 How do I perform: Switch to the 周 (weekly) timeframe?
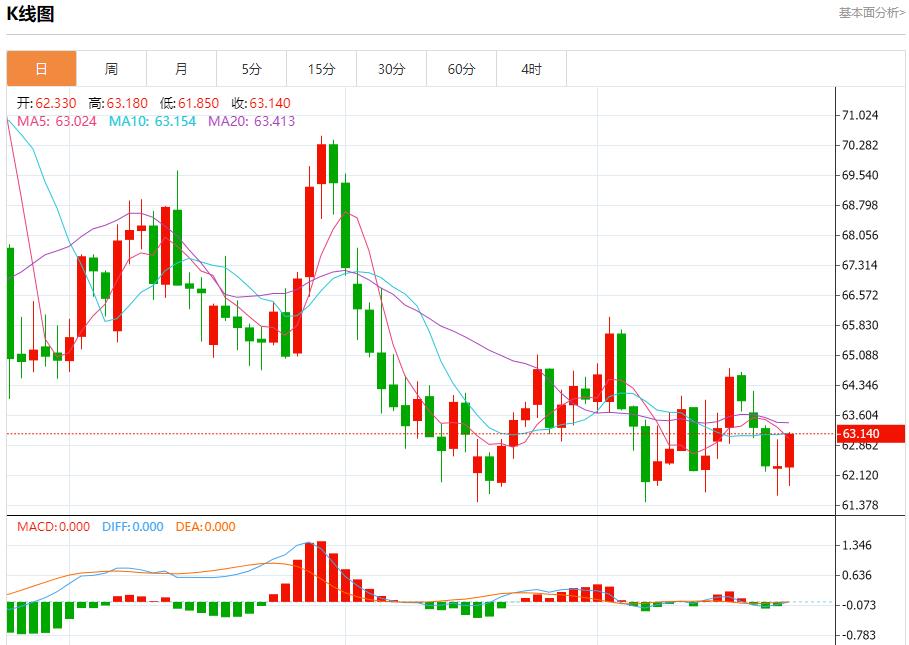pos(111,68)
